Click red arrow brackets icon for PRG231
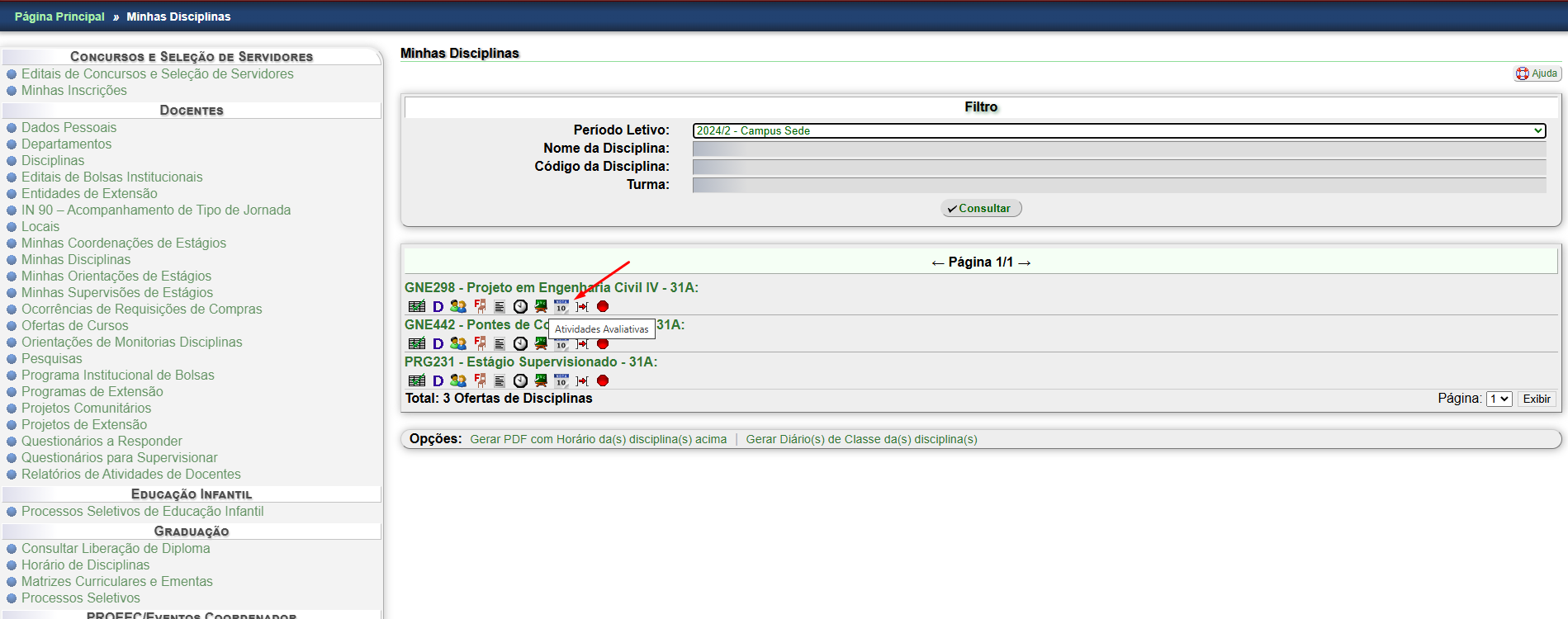 click(582, 380)
